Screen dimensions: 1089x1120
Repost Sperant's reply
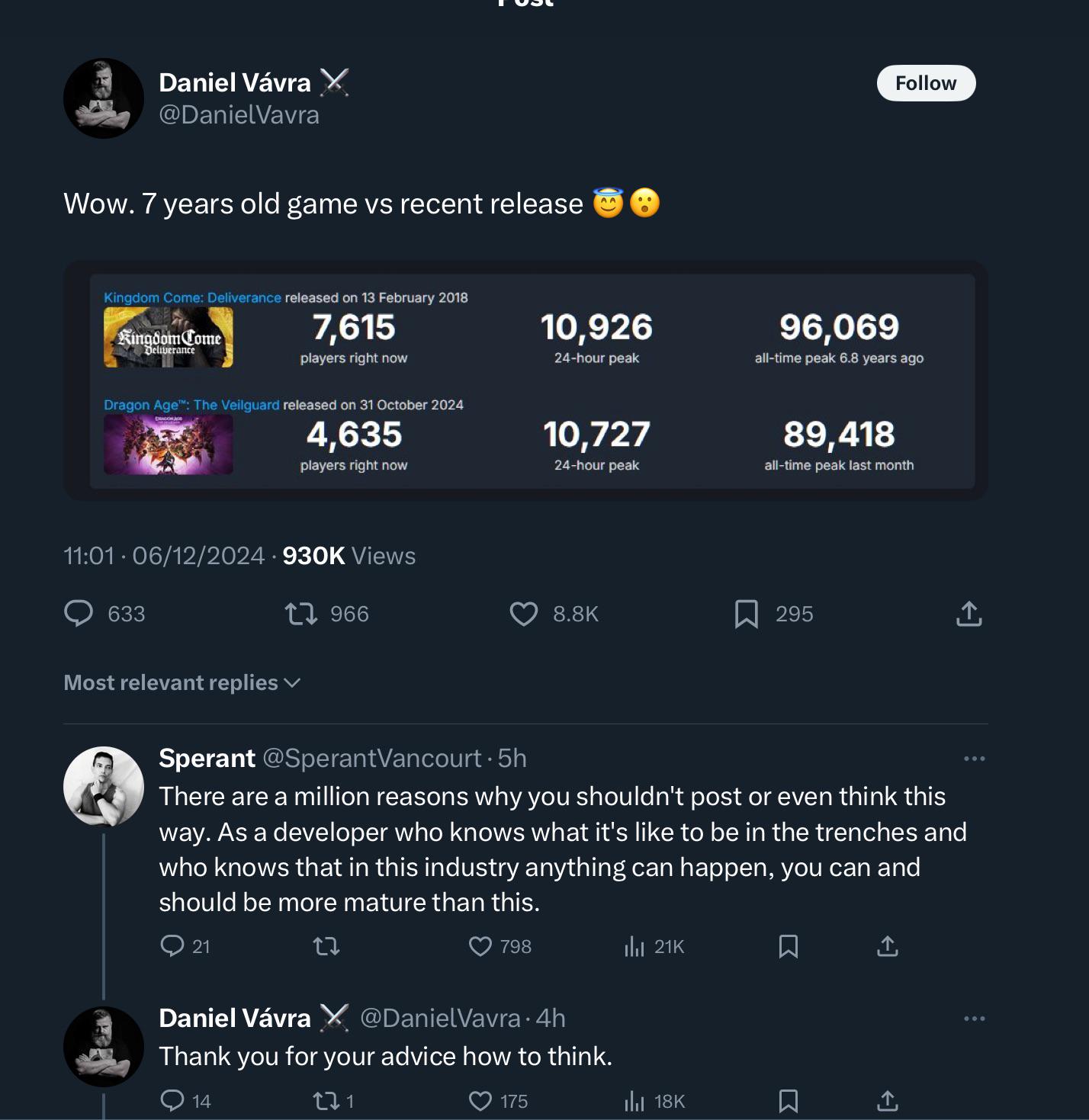click(x=326, y=946)
